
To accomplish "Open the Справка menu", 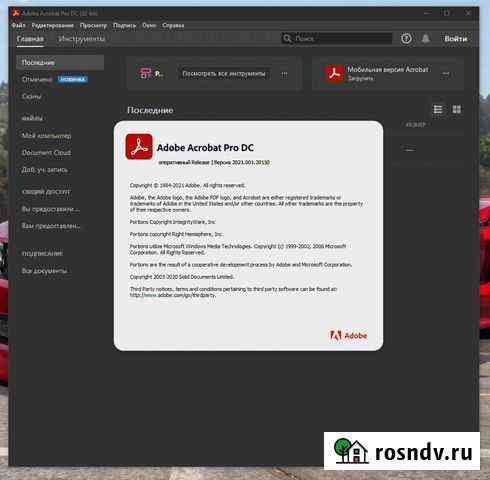I will point(173,25).
